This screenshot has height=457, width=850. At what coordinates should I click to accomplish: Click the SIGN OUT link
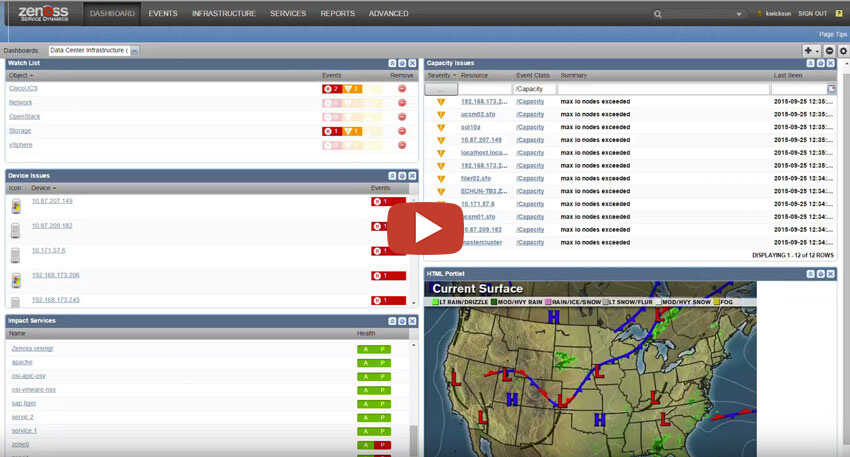pyautogui.click(x=812, y=14)
